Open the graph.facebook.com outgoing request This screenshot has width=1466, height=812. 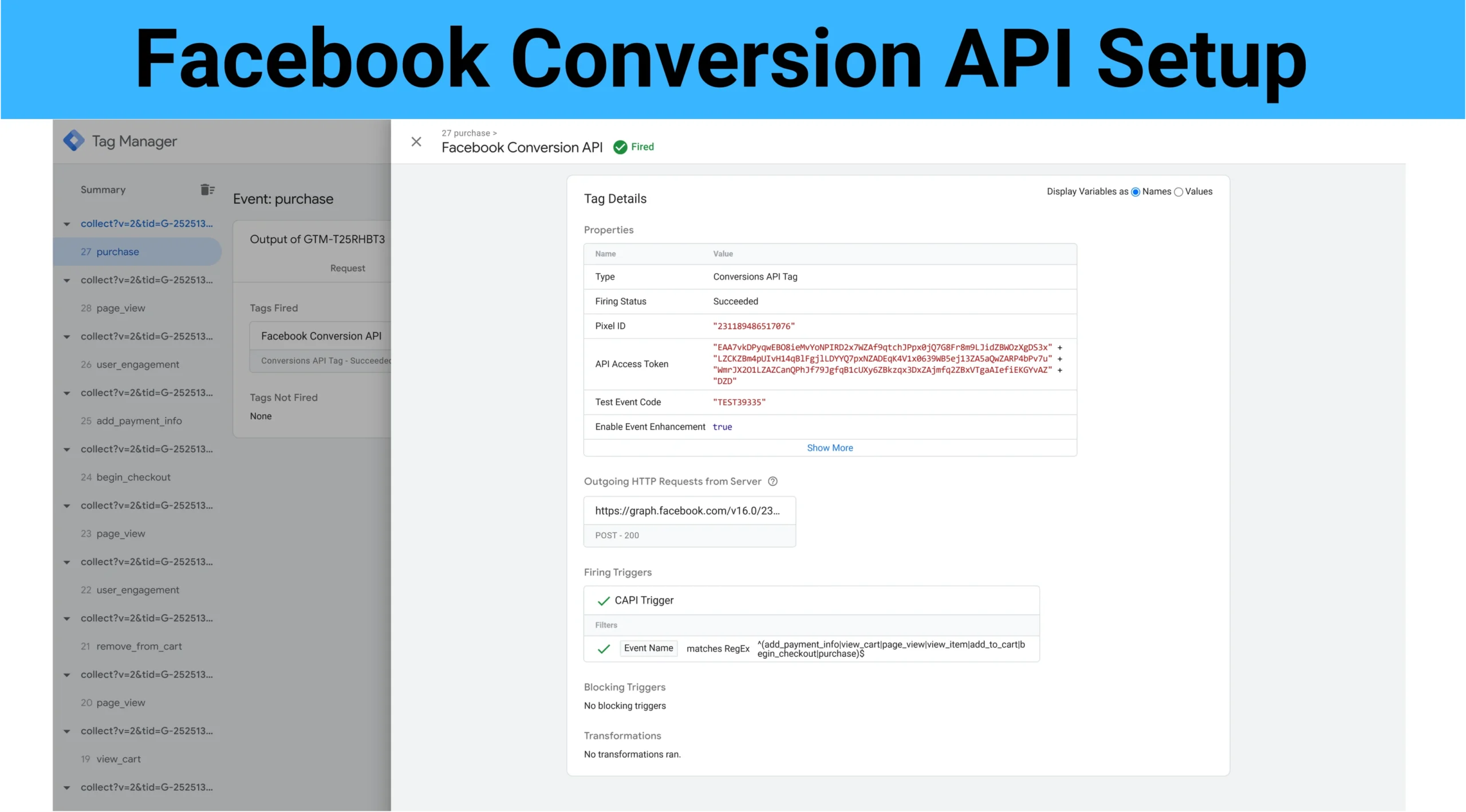(x=687, y=511)
